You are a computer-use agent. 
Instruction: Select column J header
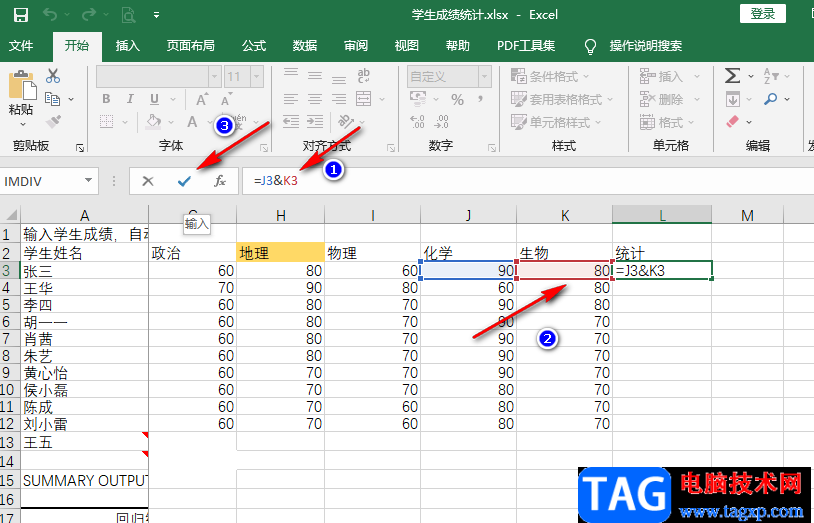pyautogui.click(x=468, y=215)
